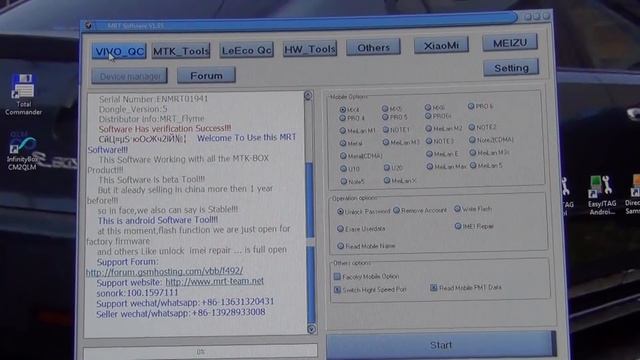Viewport: 640px width, 360px height.
Task: Click the Seller wechat/whatsapp number line
Action: (x=181, y=313)
